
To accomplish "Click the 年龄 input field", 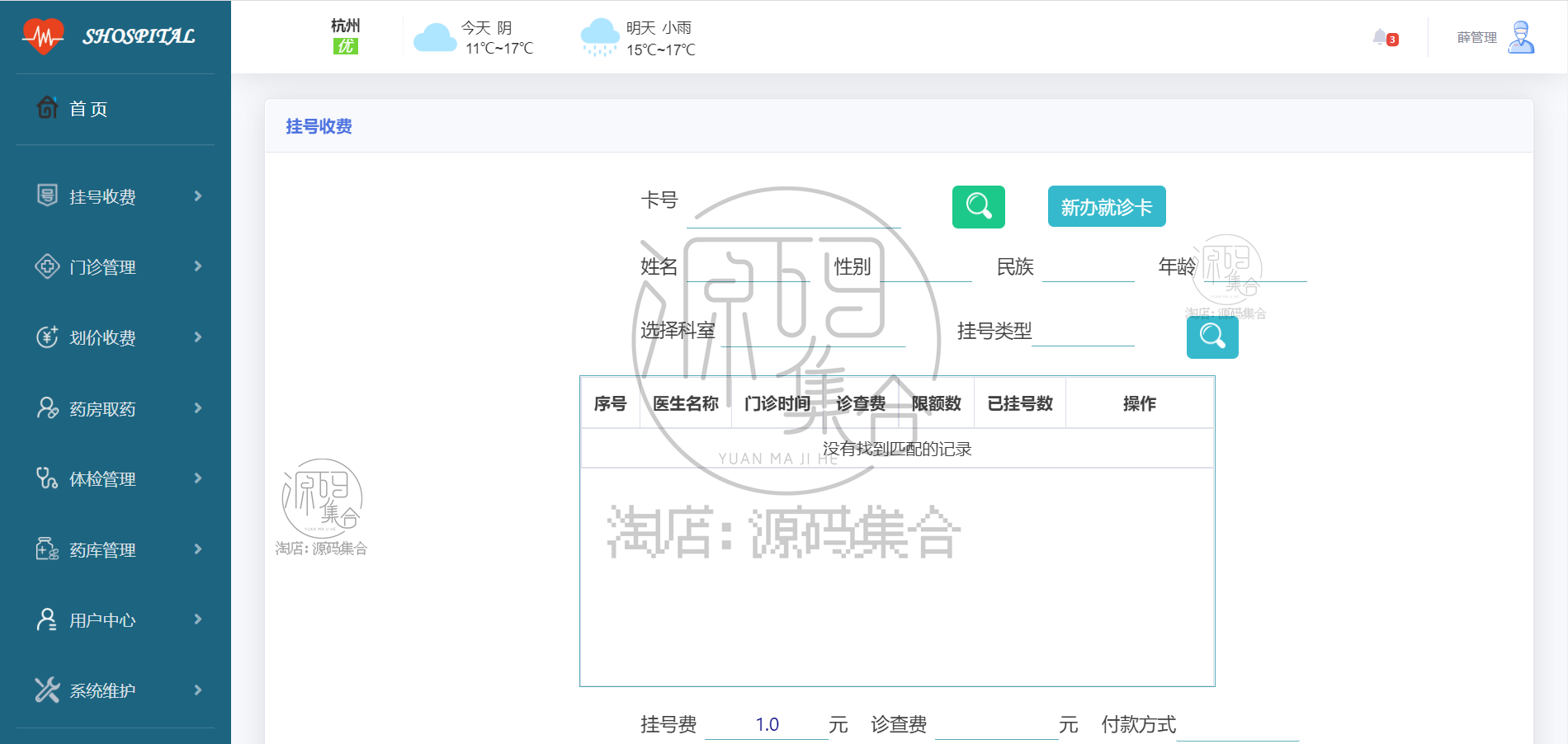I will [x=1255, y=267].
